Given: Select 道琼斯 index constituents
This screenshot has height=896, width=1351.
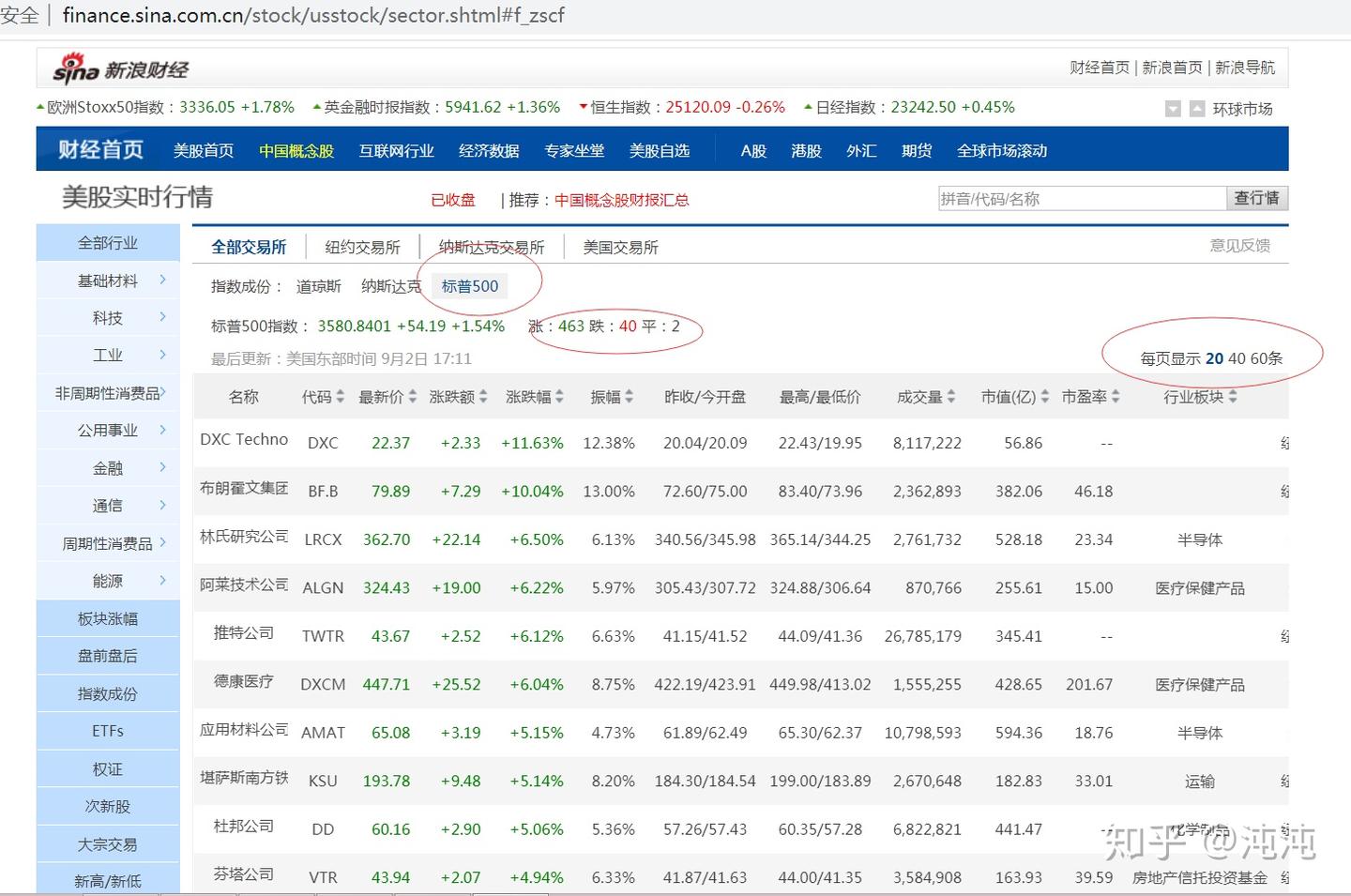Looking at the screenshot, I should tap(318, 286).
